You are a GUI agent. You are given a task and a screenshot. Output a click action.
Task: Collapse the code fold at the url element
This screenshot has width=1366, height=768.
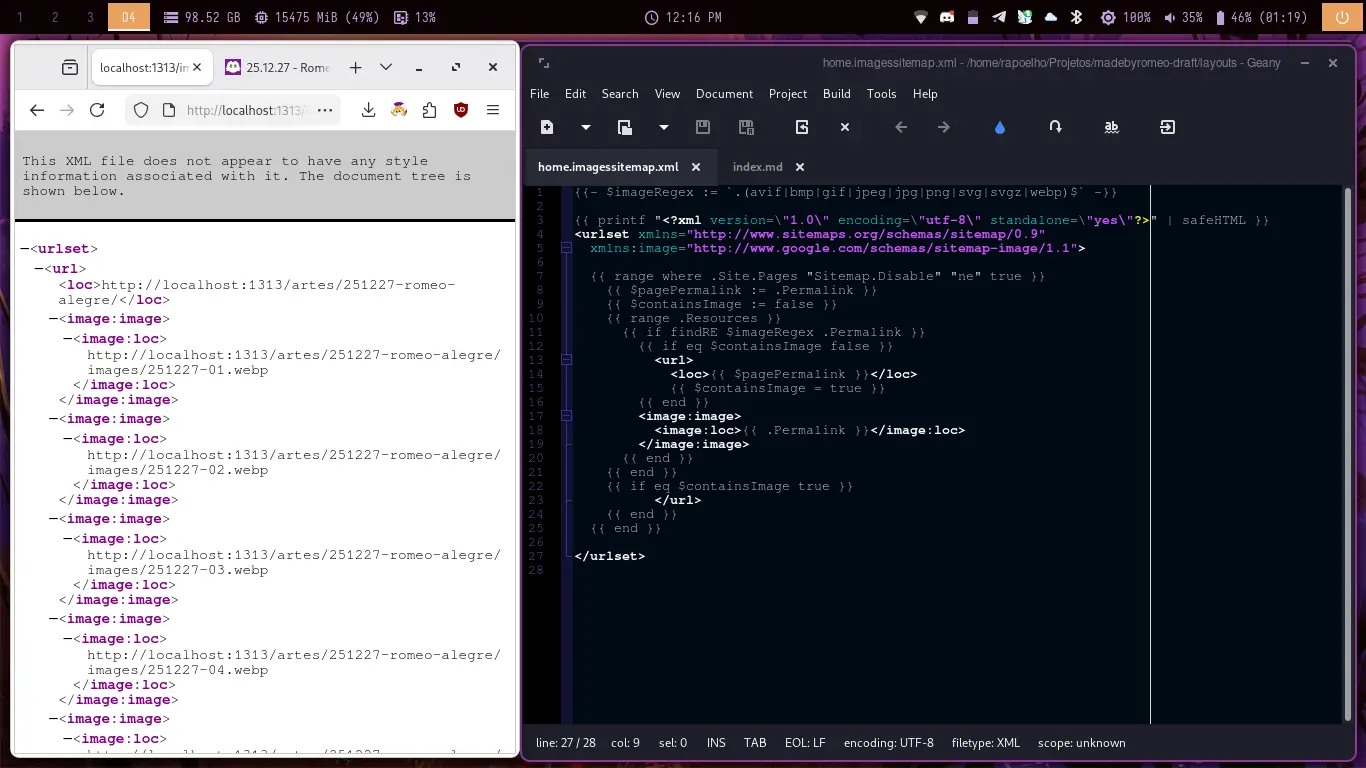pyautogui.click(x=566, y=359)
